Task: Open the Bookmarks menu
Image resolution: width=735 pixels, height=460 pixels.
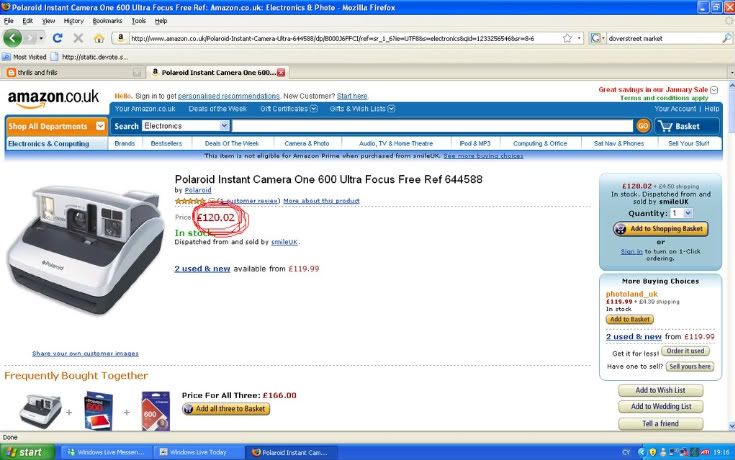Action: pyautogui.click(x=107, y=21)
